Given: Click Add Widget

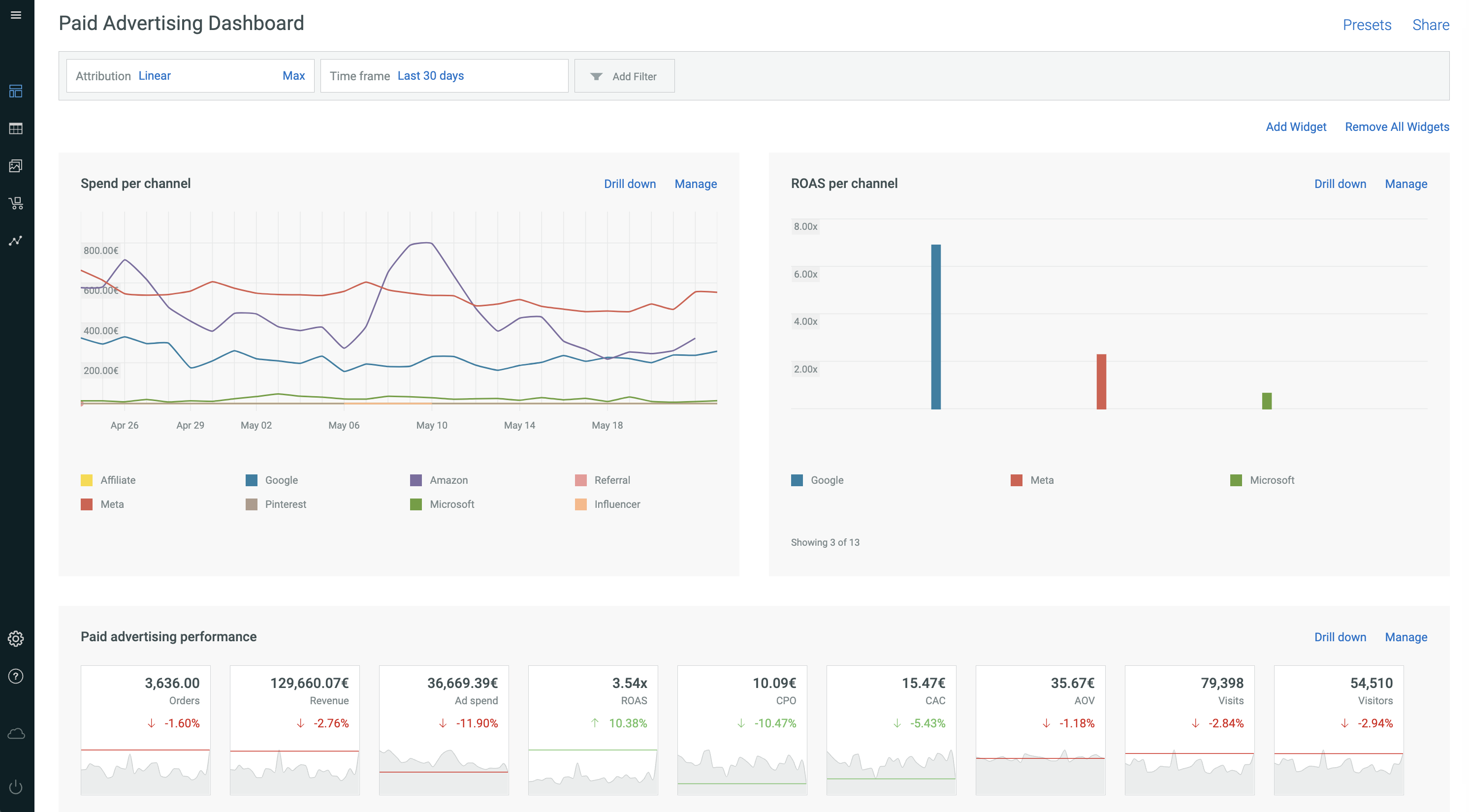Looking at the screenshot, I should point(1296,126).
